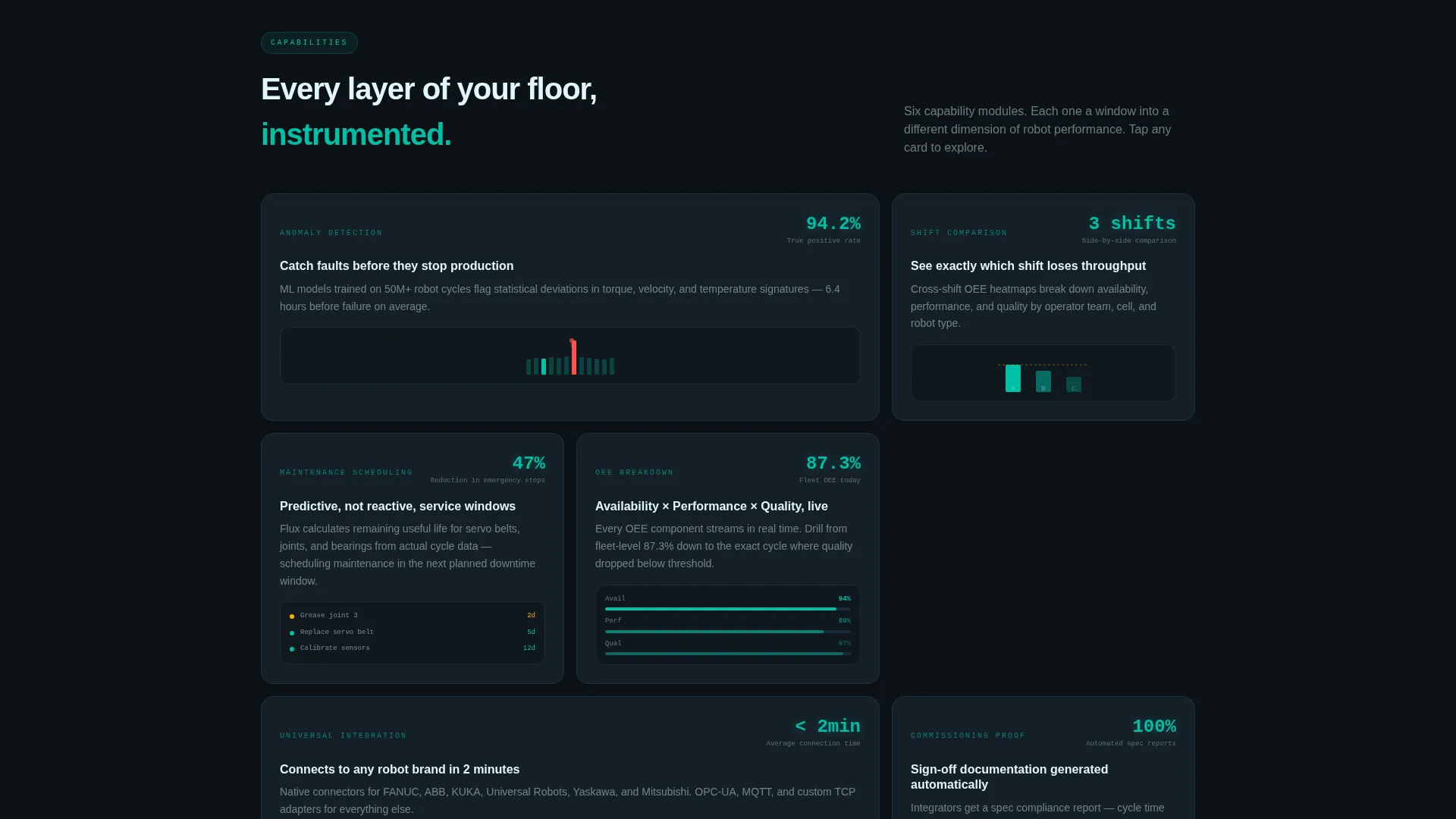
Task: Select the 'Calibrate sensors' task label
Action: tap(335, 648)
